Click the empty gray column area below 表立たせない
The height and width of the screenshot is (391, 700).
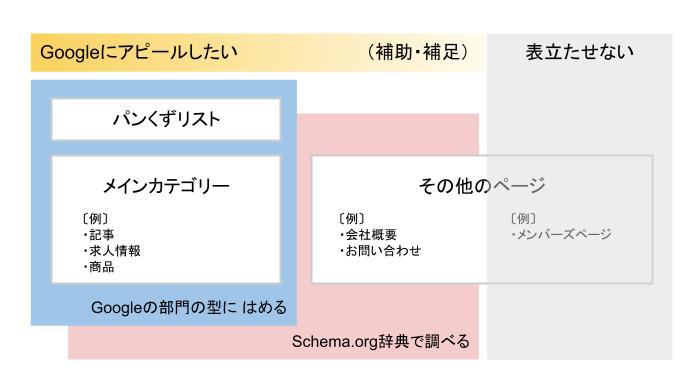[579, 321]
